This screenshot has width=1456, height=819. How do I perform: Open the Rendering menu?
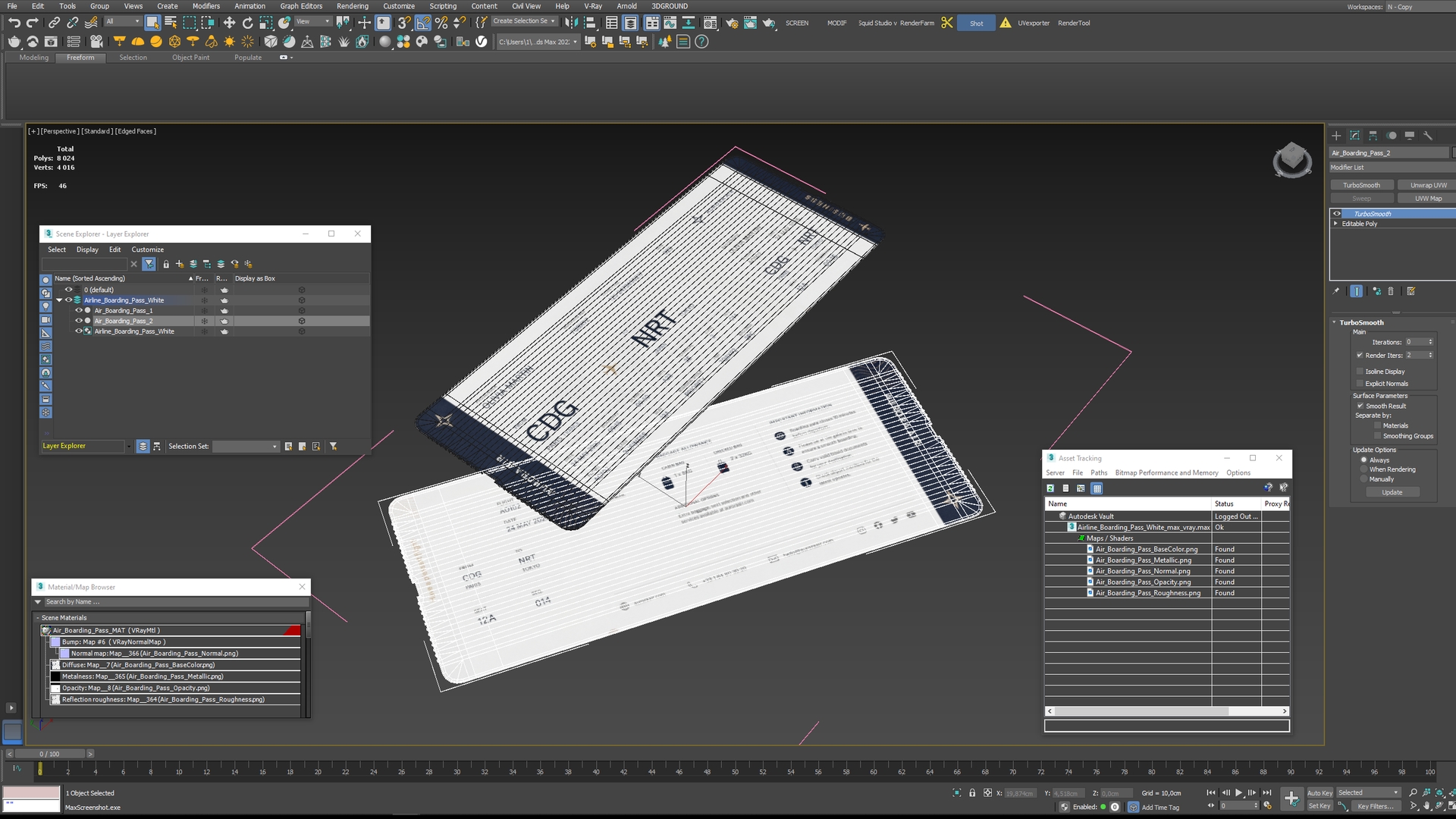353,6
